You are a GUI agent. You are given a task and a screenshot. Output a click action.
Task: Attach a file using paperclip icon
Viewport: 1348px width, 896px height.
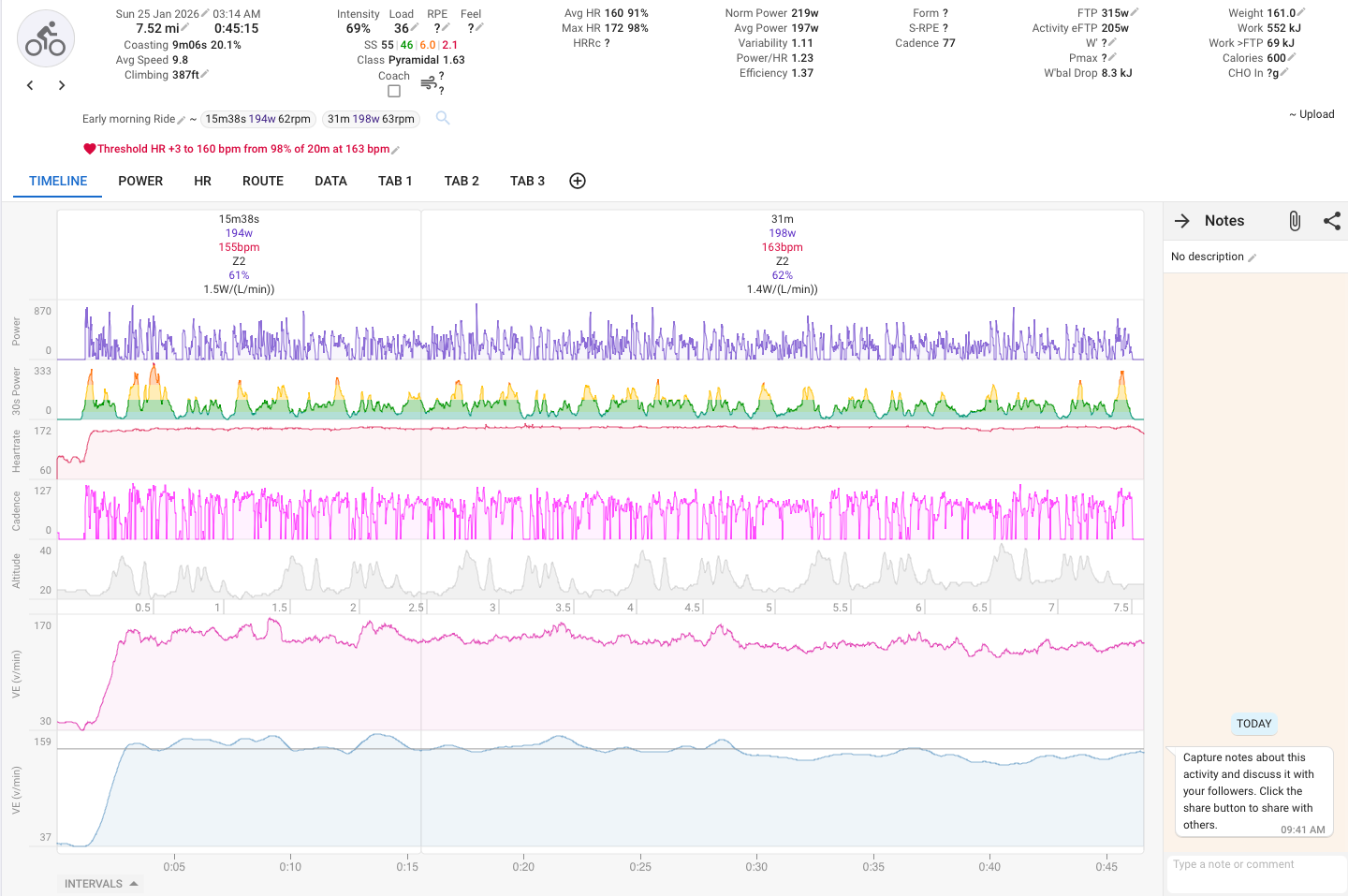(1295, 221)
